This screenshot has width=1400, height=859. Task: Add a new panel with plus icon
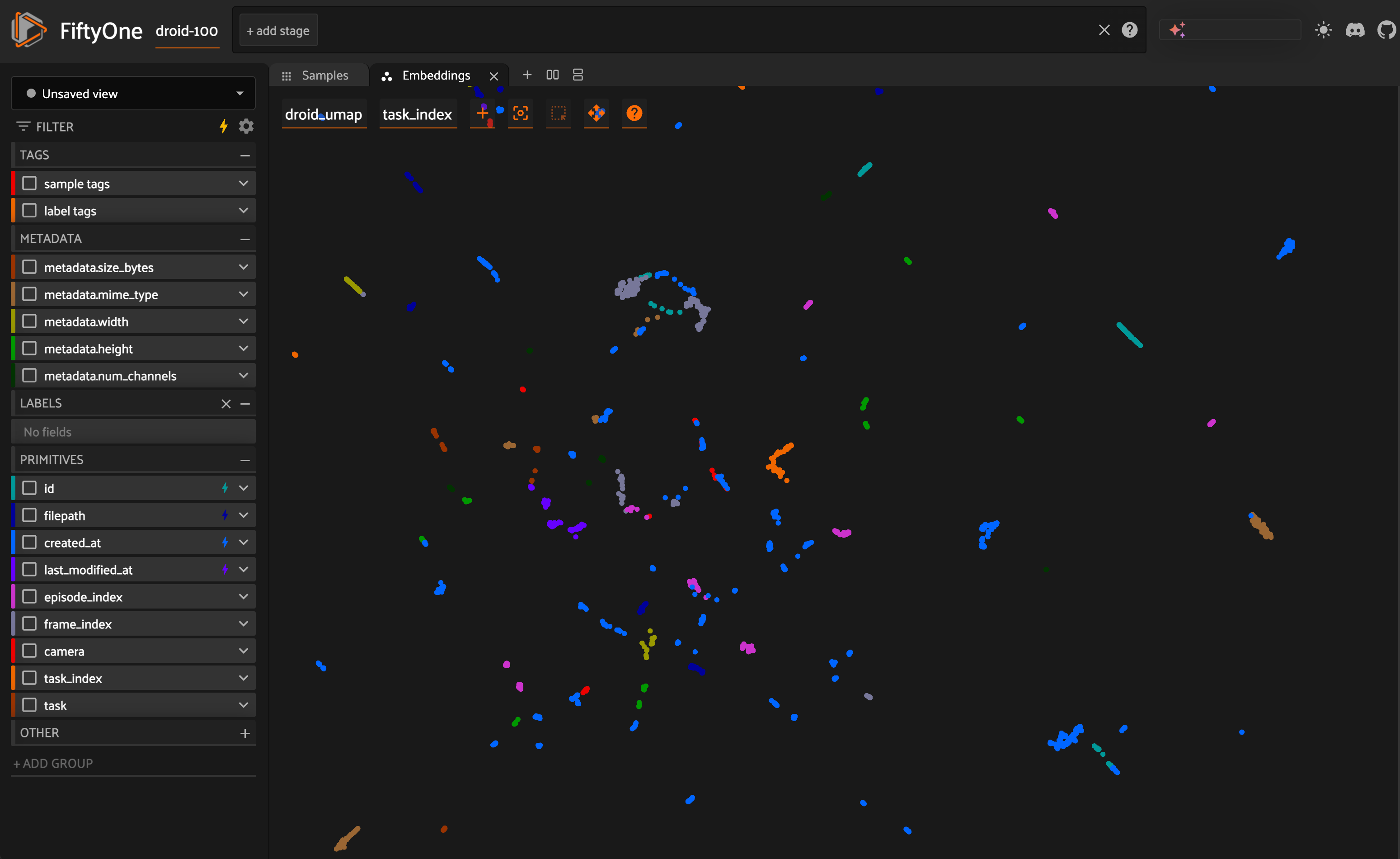coord(527,75)
